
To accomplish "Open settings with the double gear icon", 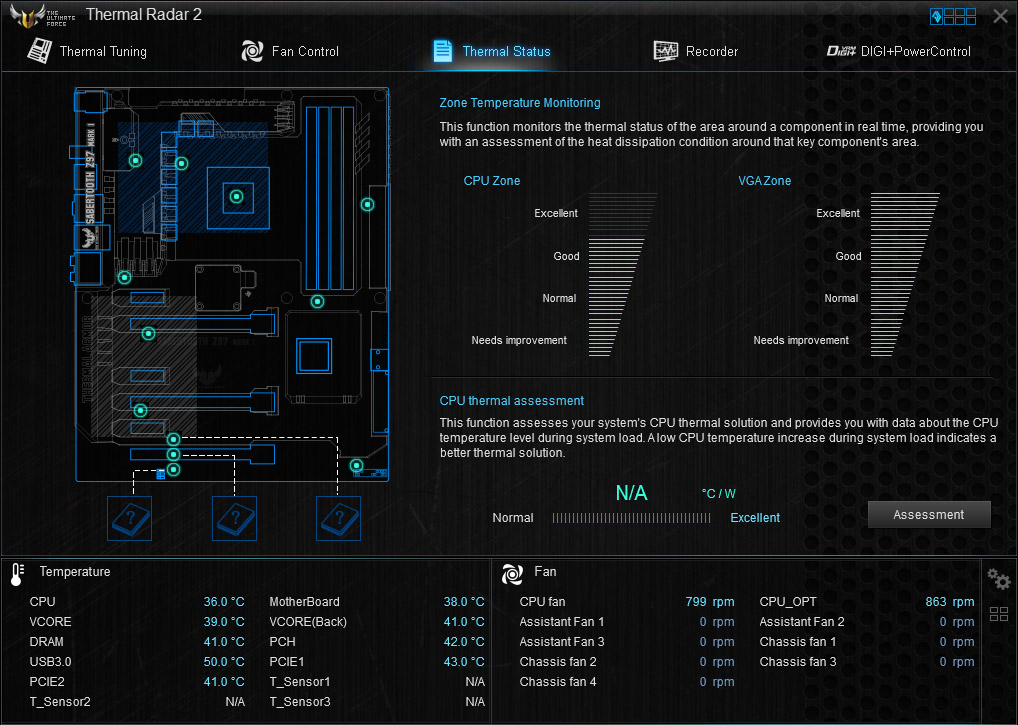I will tap(999, 578).
